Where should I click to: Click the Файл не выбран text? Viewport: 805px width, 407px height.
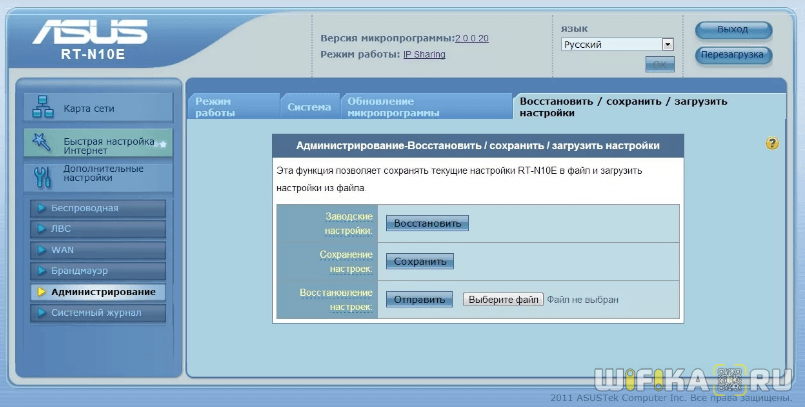click(583, 300)
